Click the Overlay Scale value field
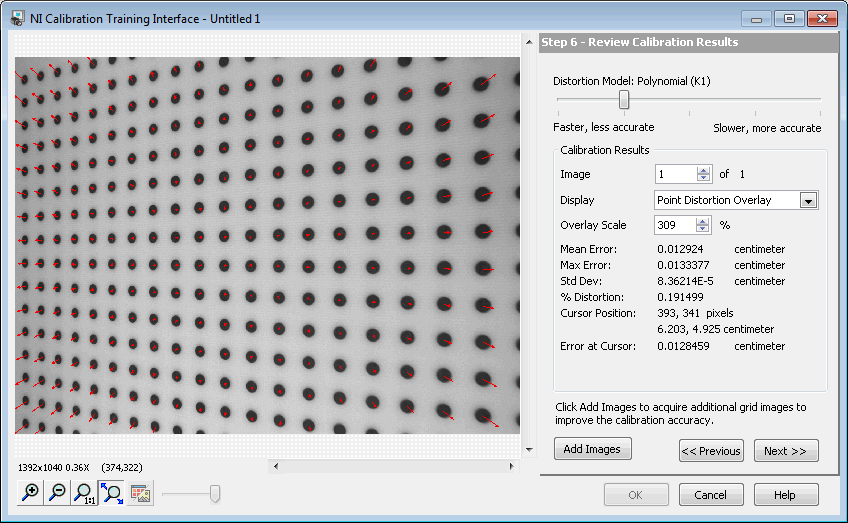 click(674, 225)
